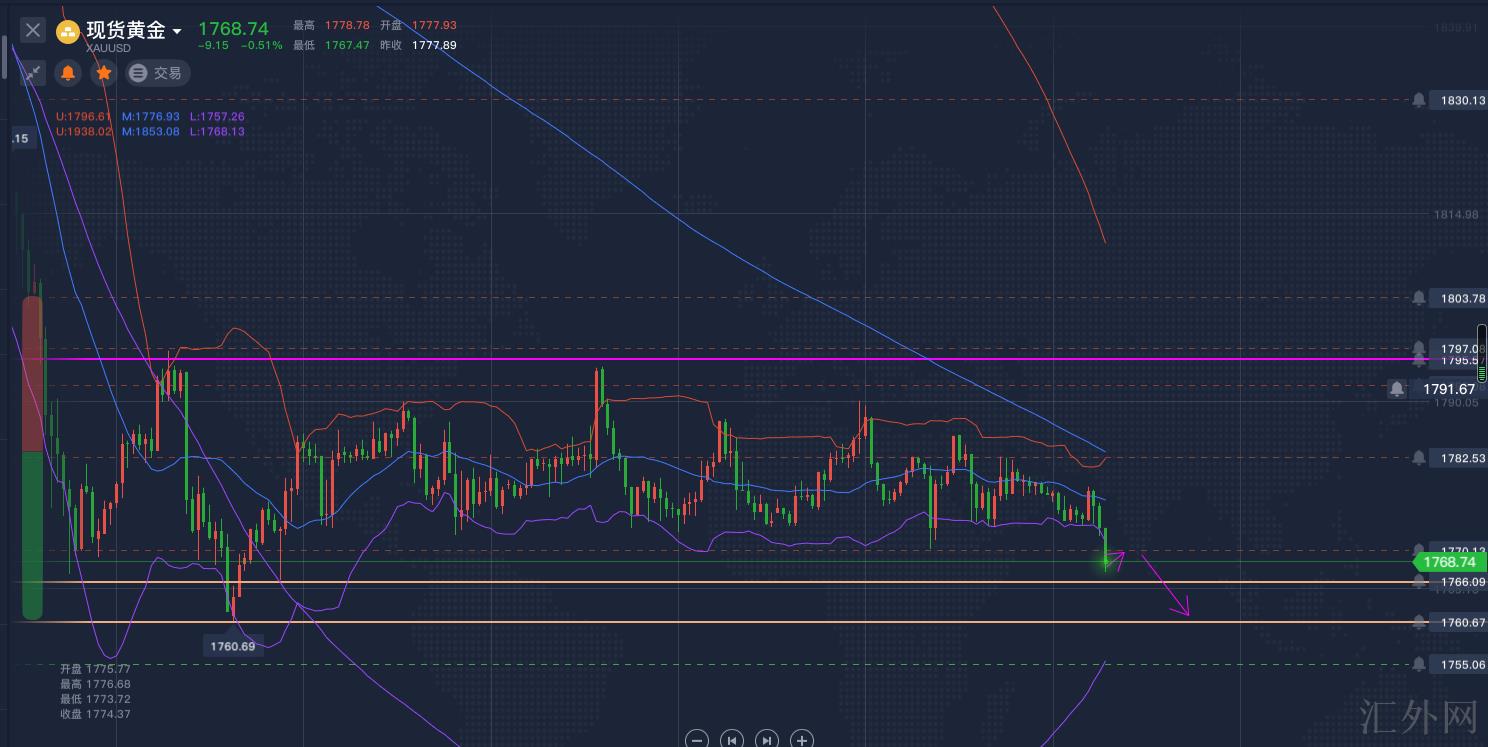Click the vertical slider on right edge
Viewport: 1488px width, 747px height.
[x=1481, y=352]
